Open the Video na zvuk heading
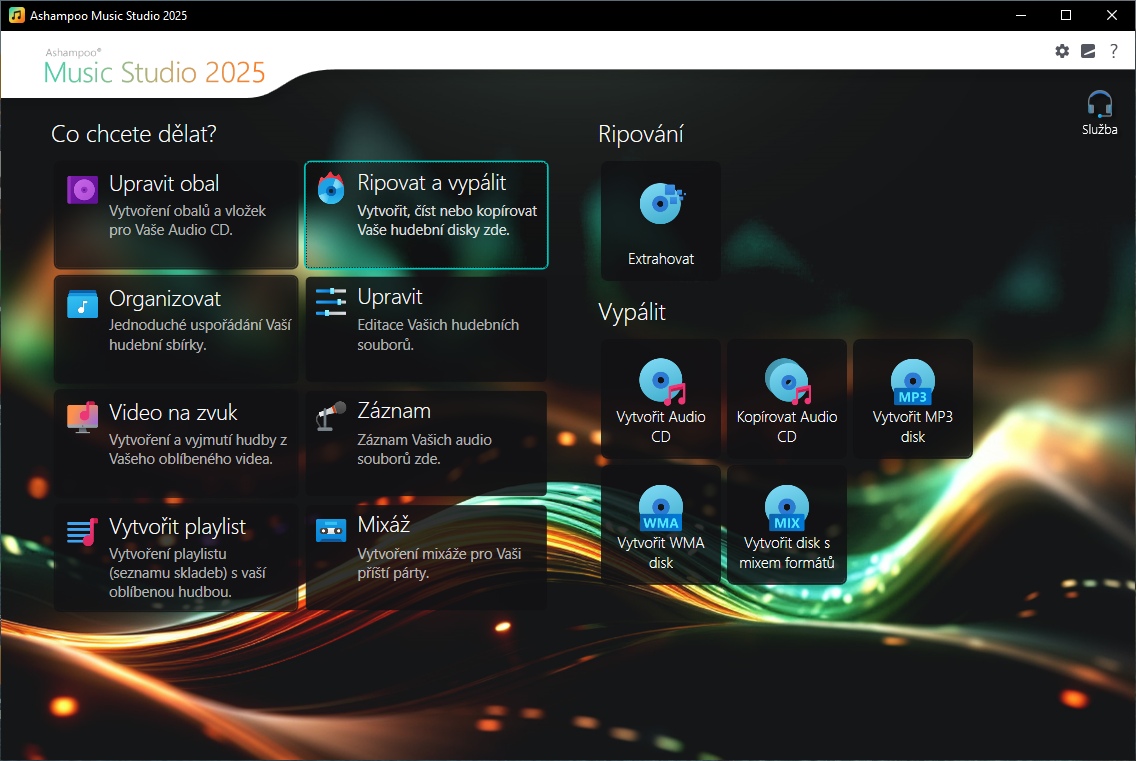Viewport: 1136px width, 761px height. [x=173, y=412]
